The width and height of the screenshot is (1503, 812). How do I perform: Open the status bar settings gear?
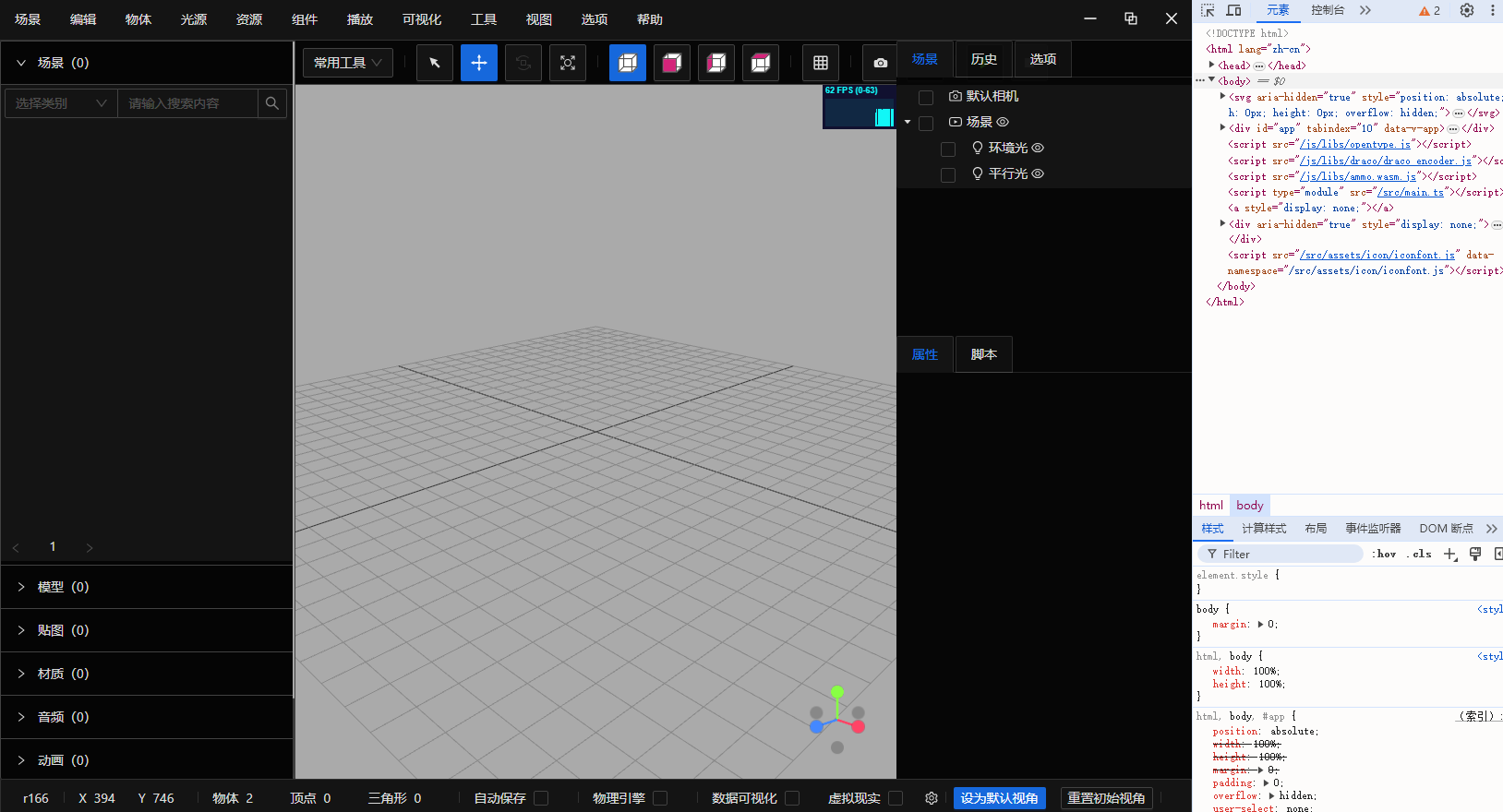click(x=932, y=798)
